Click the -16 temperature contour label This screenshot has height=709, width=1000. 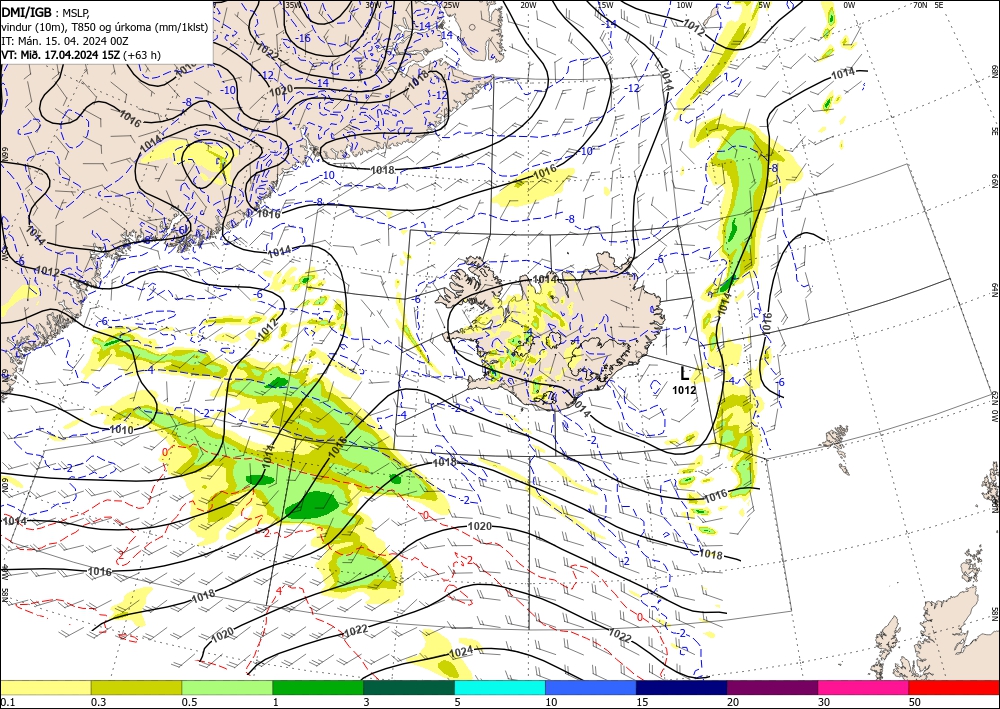tap(304, 38)
